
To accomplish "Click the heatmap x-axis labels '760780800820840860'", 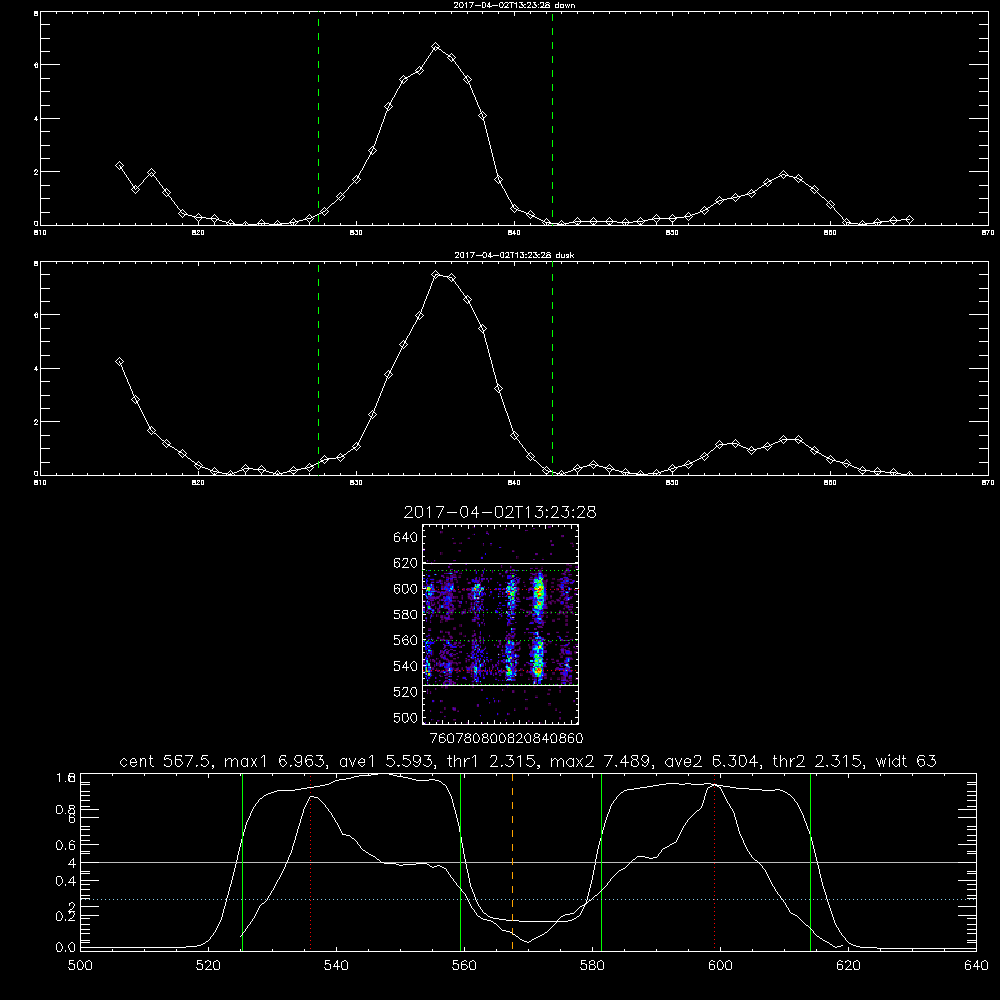I will (506, 739).
